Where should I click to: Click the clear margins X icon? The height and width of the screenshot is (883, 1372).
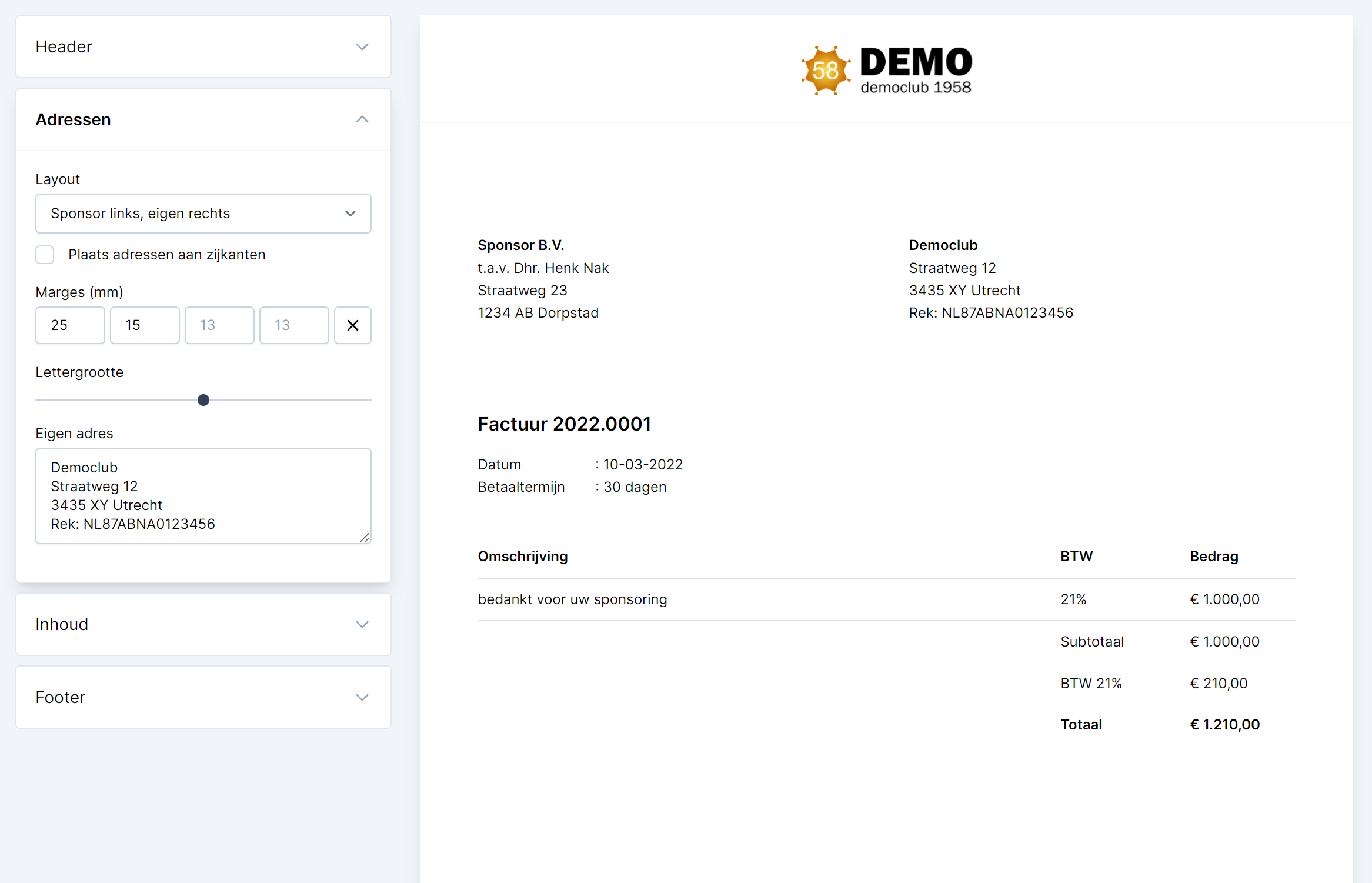click(355, 325)
